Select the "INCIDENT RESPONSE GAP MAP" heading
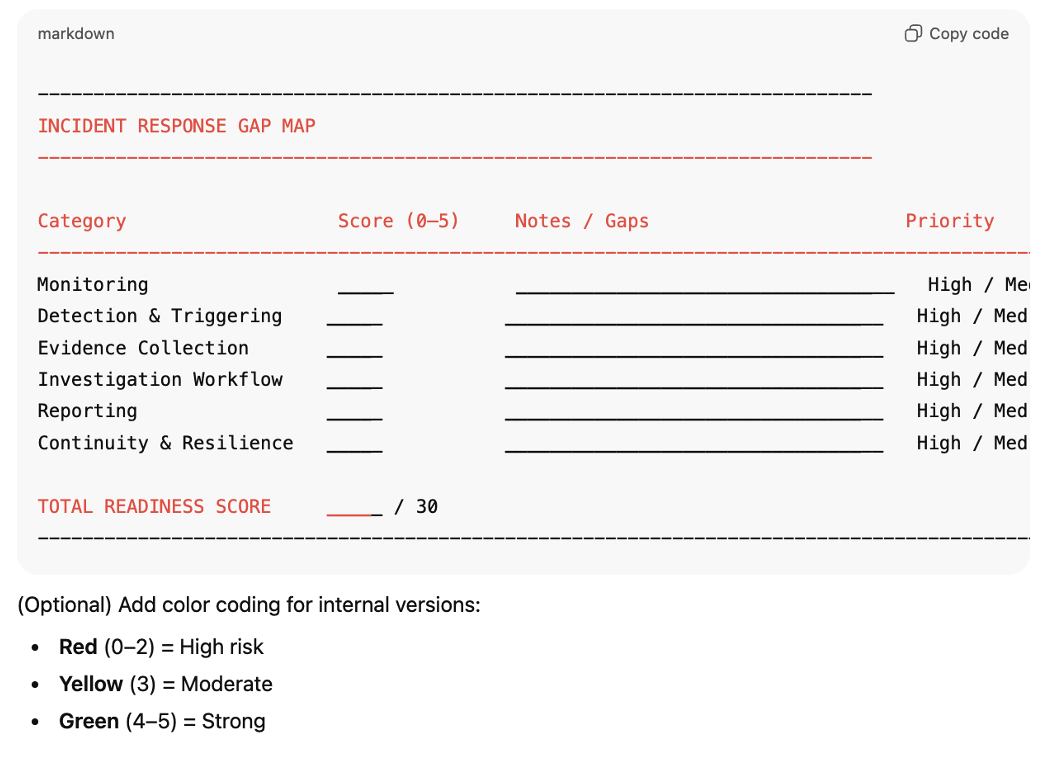Image resolution: width=1062 pixels, height=758 pixels. pos(176,126)
